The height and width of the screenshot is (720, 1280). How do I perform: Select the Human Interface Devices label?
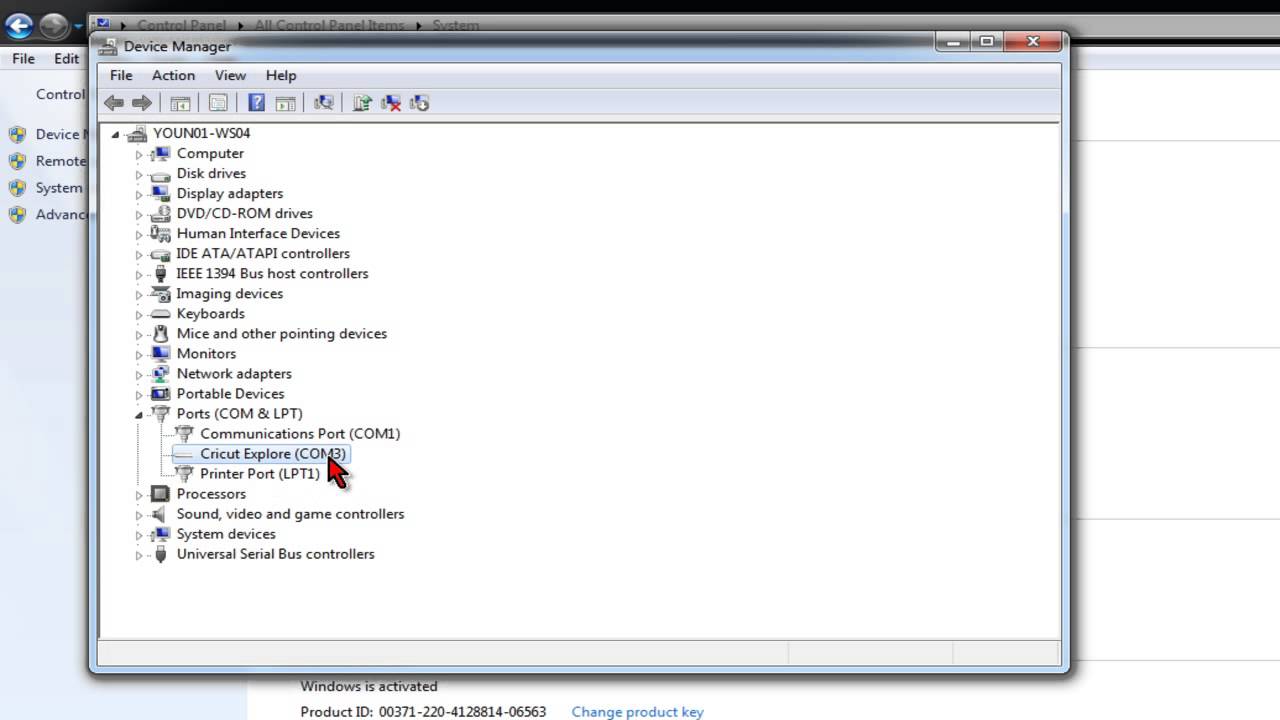tap(258, 234)
